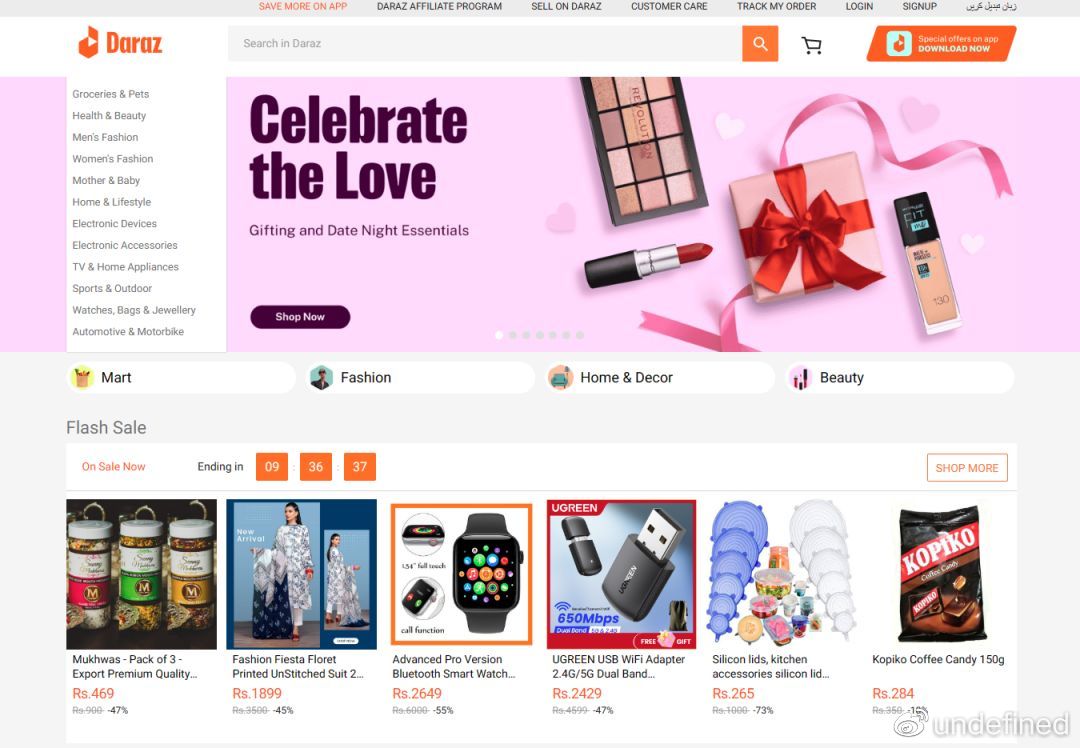Select the first banner carousel dot
This screenshot has height=748, width=1080.
pos(499,335)
